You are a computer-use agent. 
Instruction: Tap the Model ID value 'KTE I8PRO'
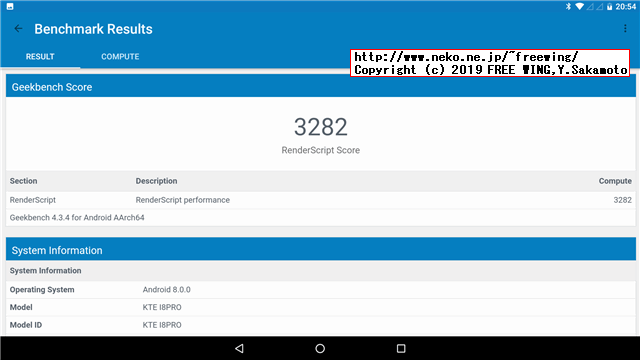coord(162,325)
